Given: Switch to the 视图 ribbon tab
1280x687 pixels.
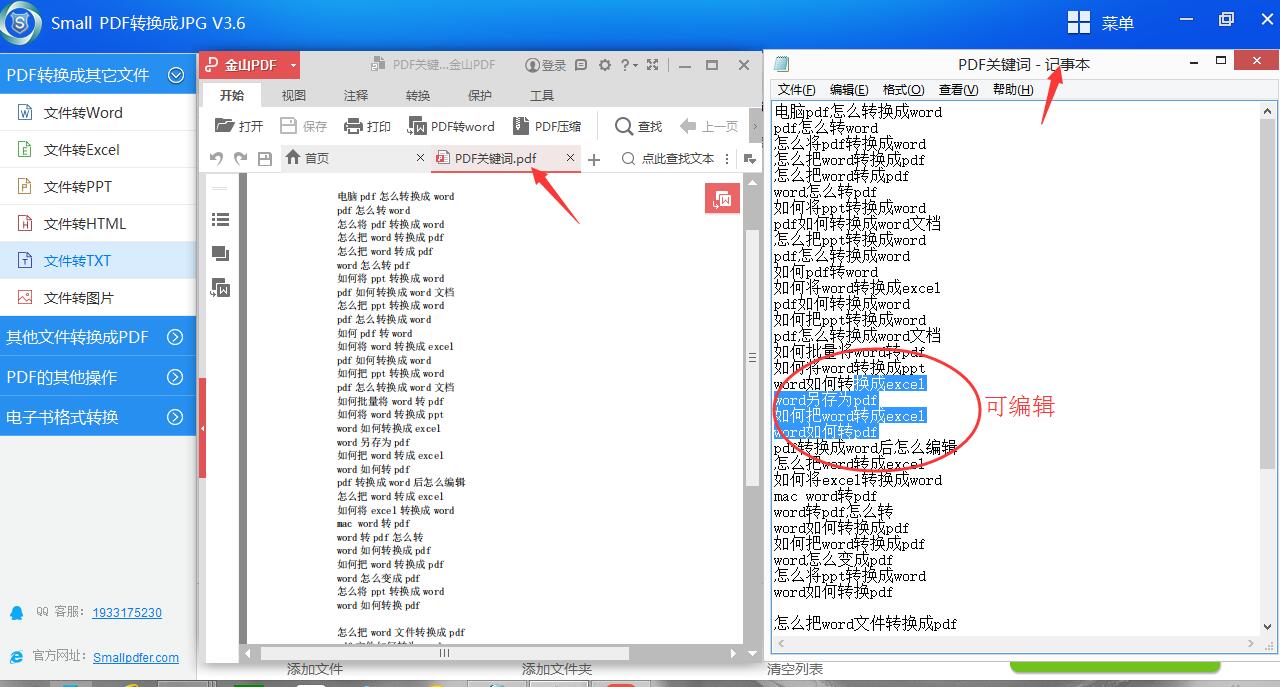Looking at the screenshot, I should pyautogui.click(x=294, y=95).
